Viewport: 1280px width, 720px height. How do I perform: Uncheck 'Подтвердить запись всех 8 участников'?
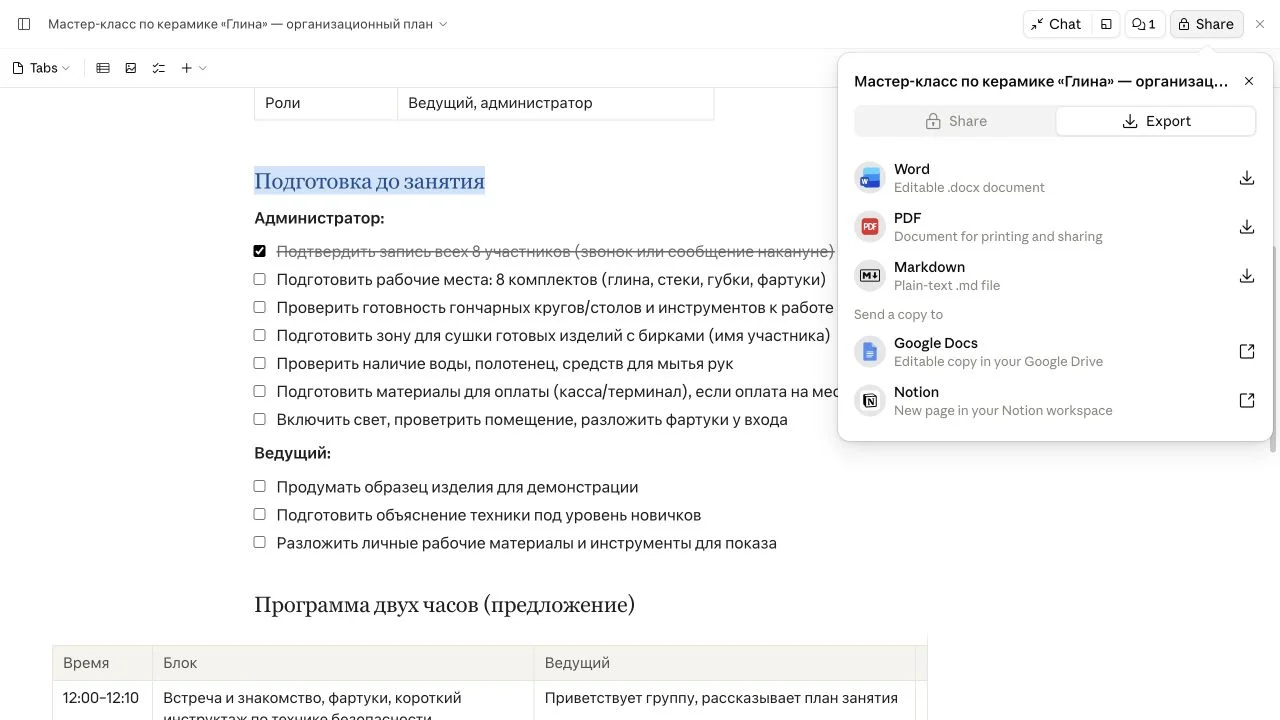click(260, 251)
